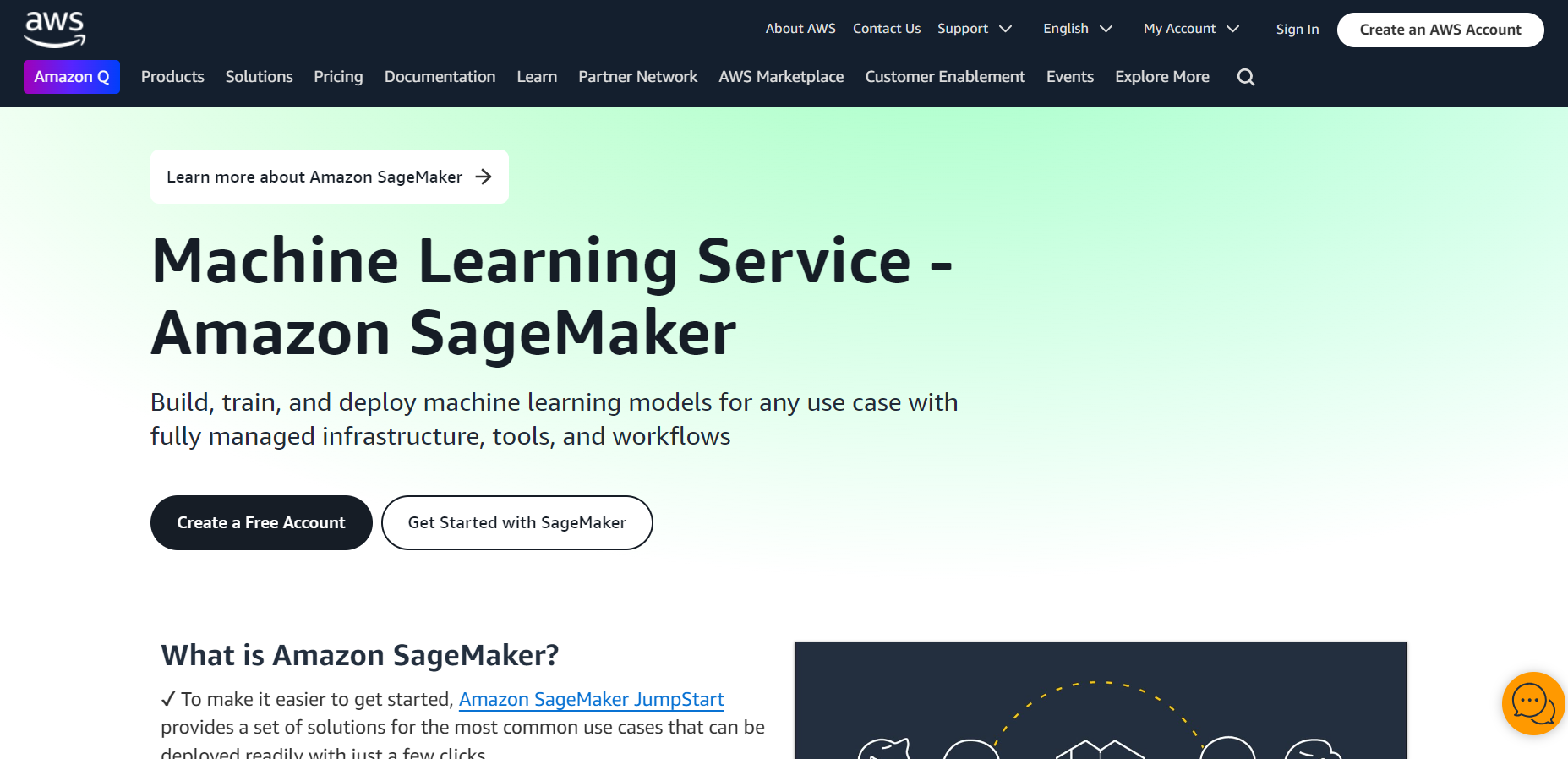1568x759 pixels.
Task: Expand the My Account dropdown
Action: coord(1191,29)
